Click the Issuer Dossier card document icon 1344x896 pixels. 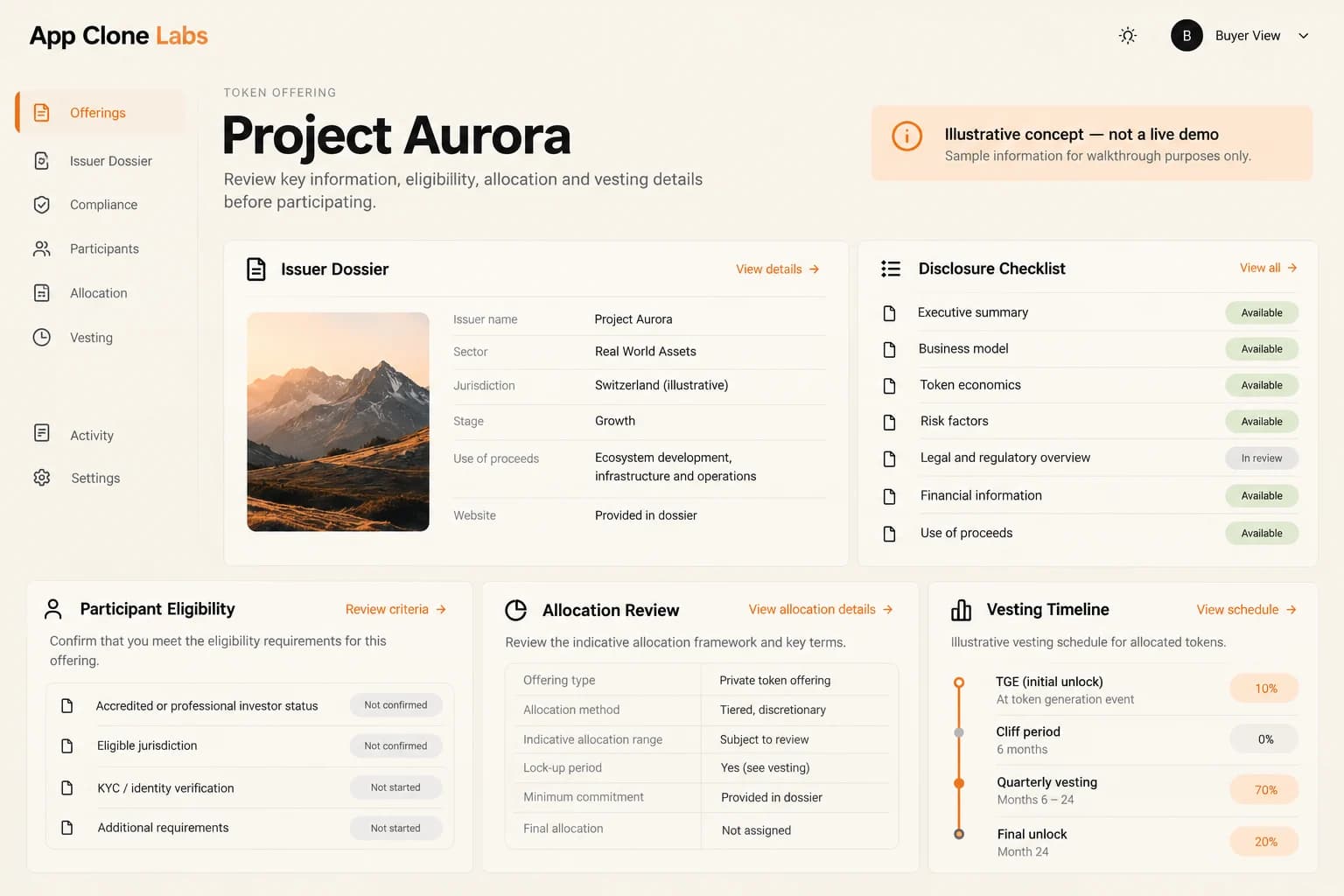tap(256, 269)
